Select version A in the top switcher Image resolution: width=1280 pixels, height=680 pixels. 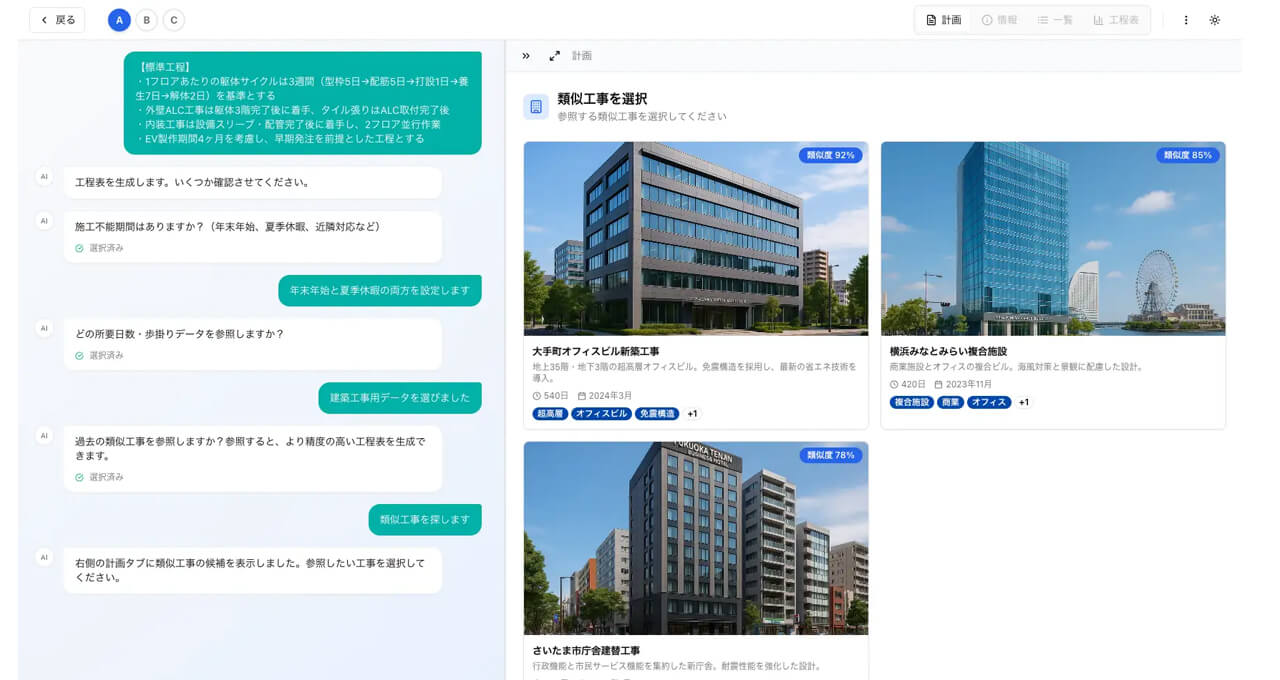pos(119,19)
